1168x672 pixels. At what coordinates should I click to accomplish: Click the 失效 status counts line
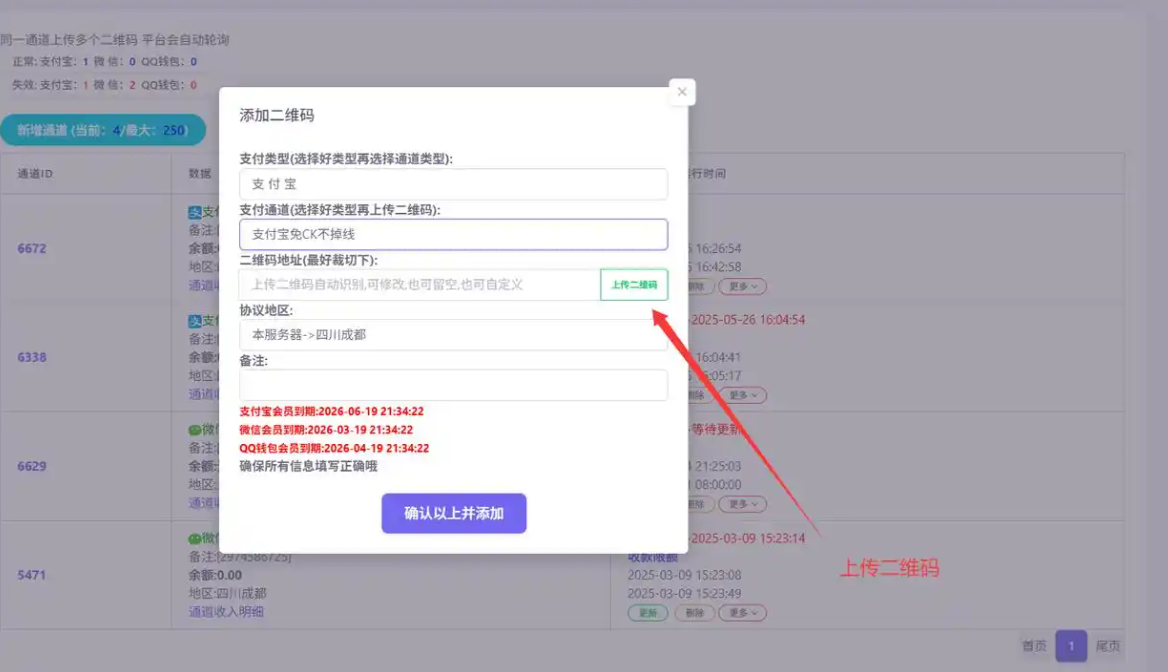104,85
